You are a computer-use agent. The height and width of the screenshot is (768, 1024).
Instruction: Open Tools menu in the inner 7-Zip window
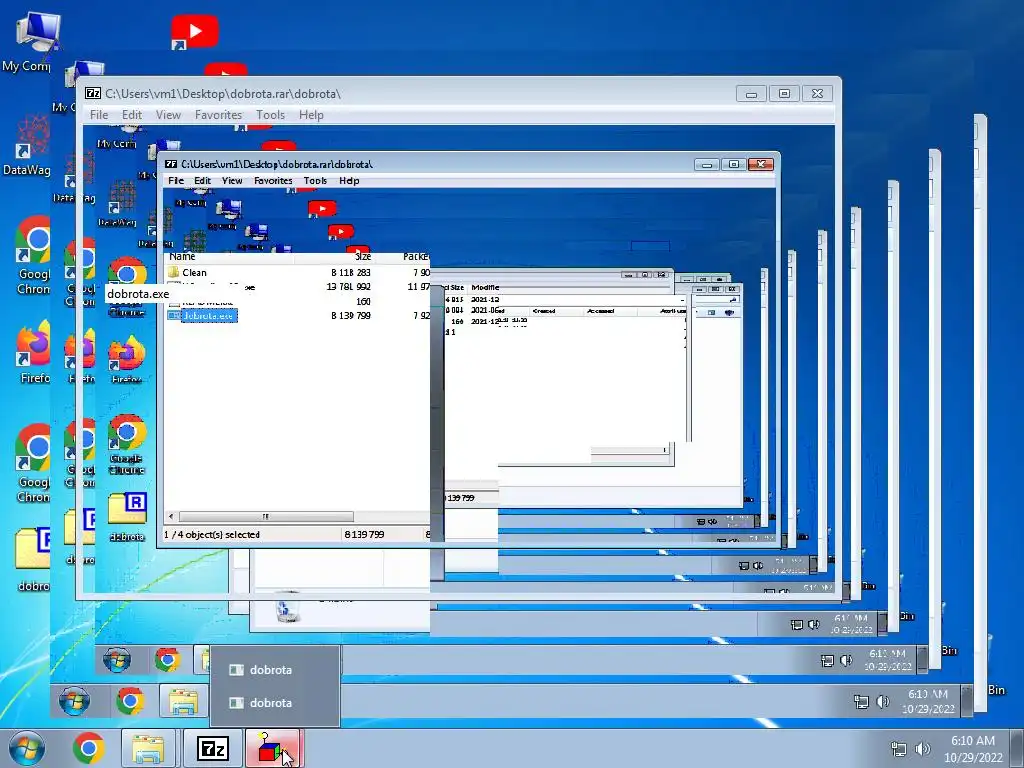tap(315, 181)
